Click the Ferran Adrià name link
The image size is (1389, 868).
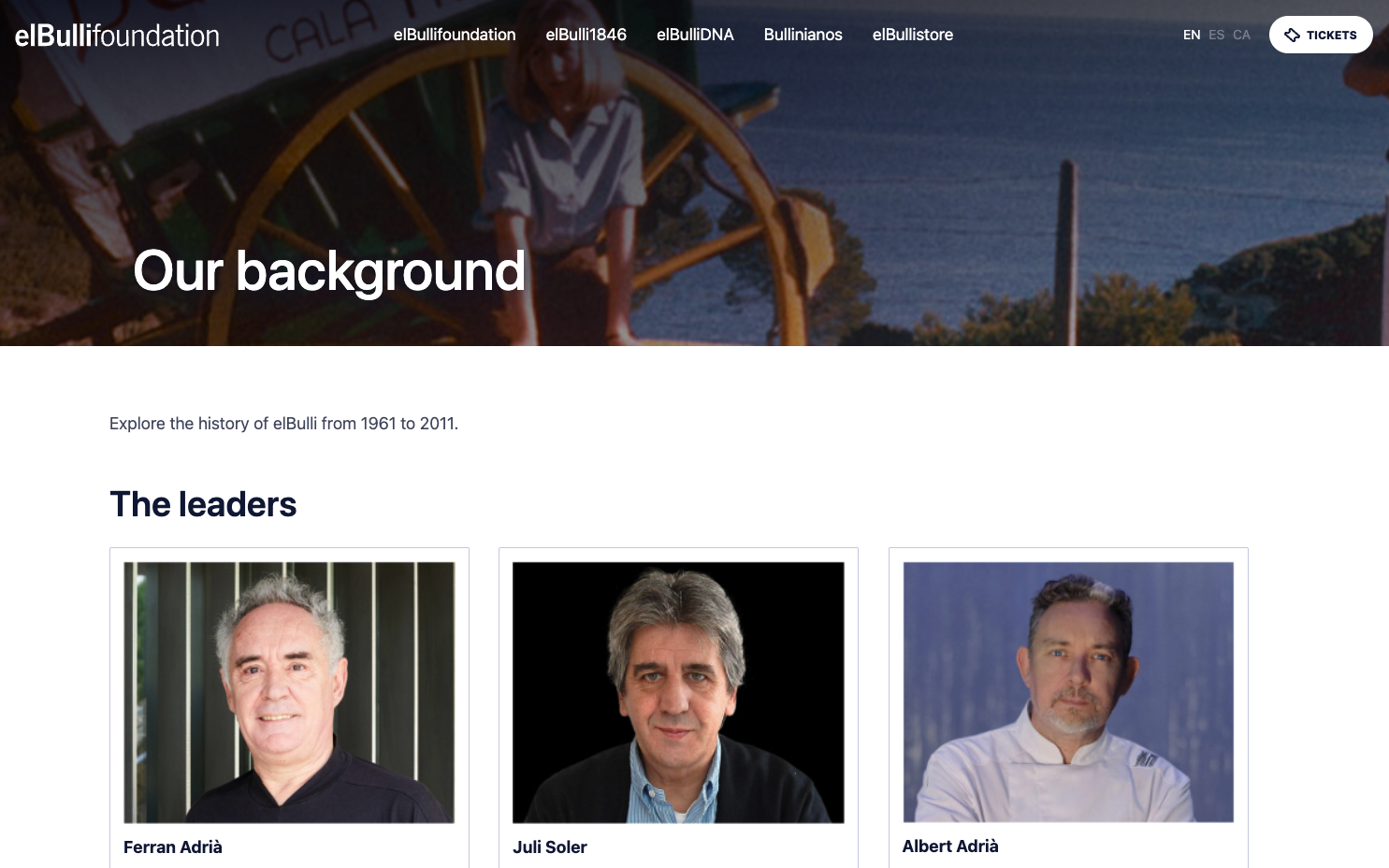pyautogui.click(x=173, y=846)
